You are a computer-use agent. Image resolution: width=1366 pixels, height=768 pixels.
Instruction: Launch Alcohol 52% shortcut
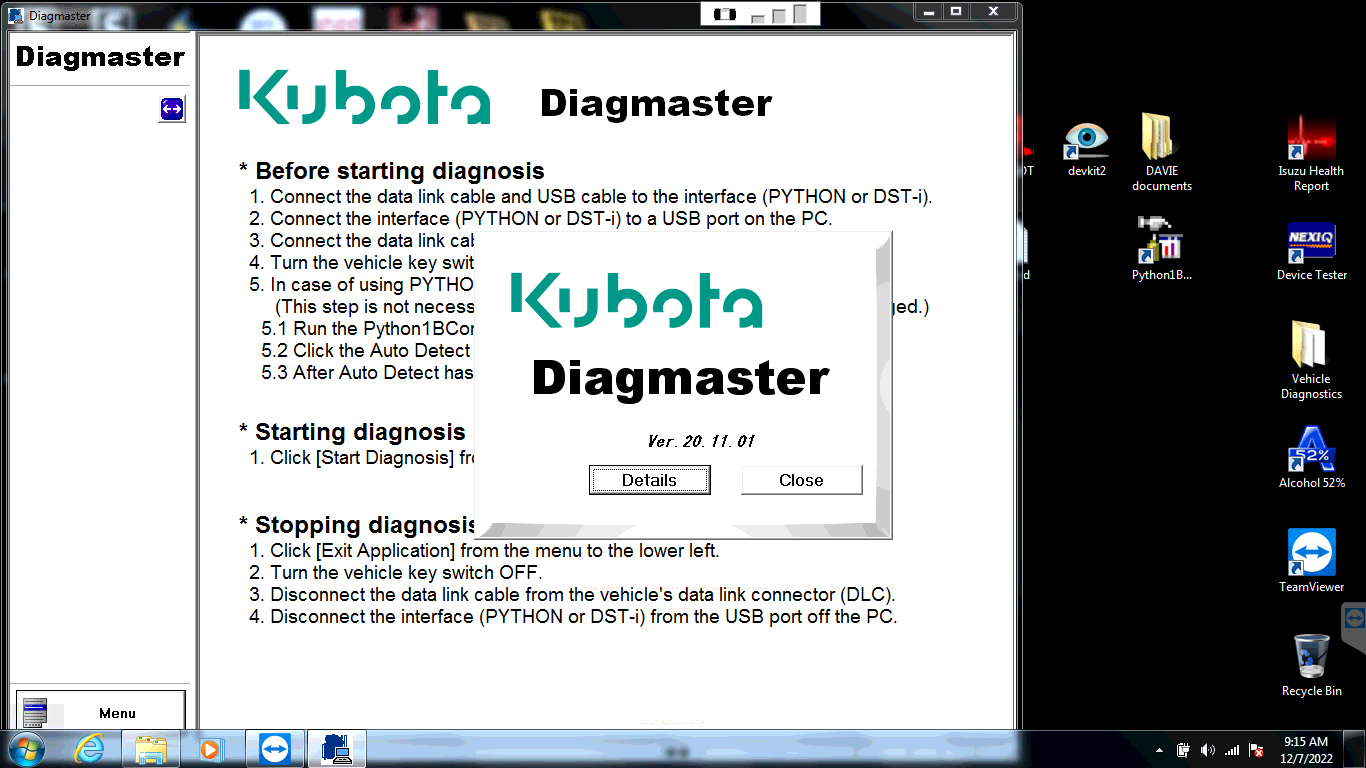1311,457
